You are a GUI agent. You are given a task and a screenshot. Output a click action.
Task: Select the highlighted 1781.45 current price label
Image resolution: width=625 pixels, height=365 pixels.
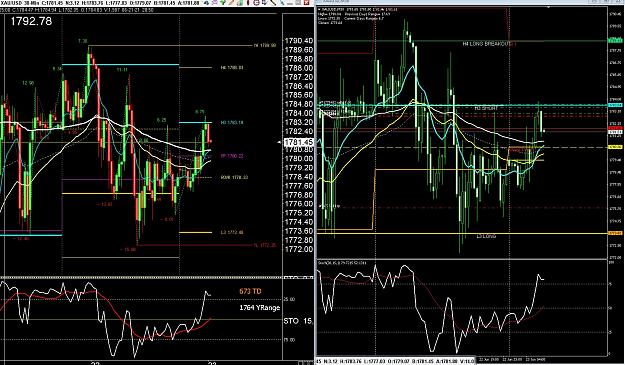(x=299, y=142)
